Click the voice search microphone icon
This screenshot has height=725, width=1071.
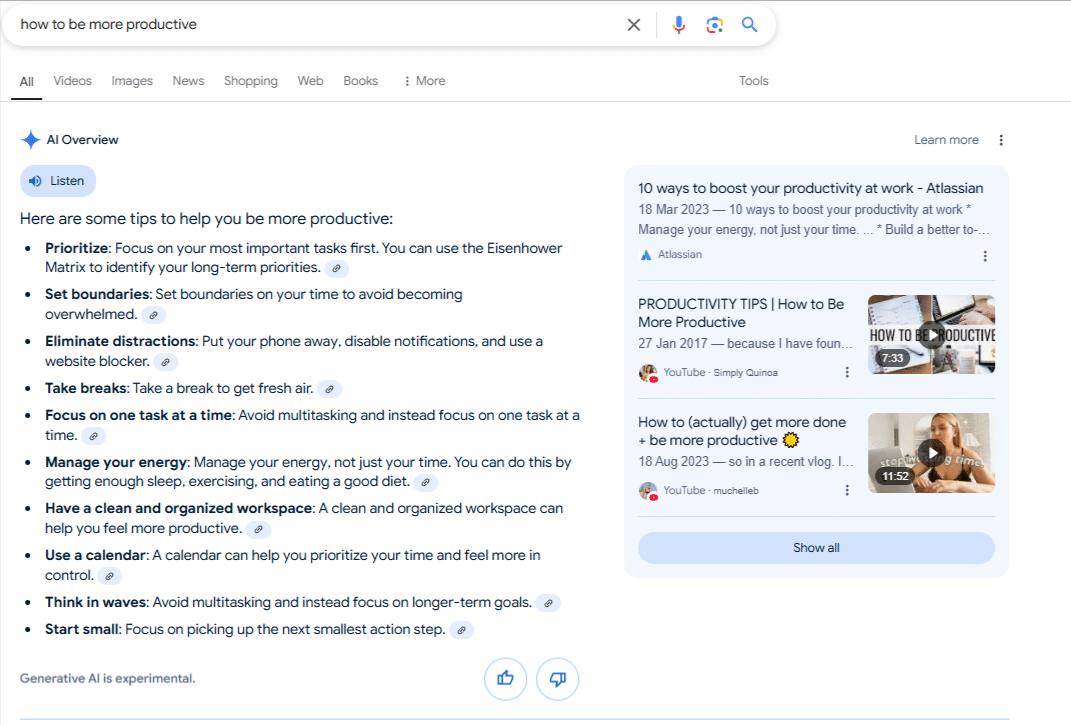tap(679, 25)
